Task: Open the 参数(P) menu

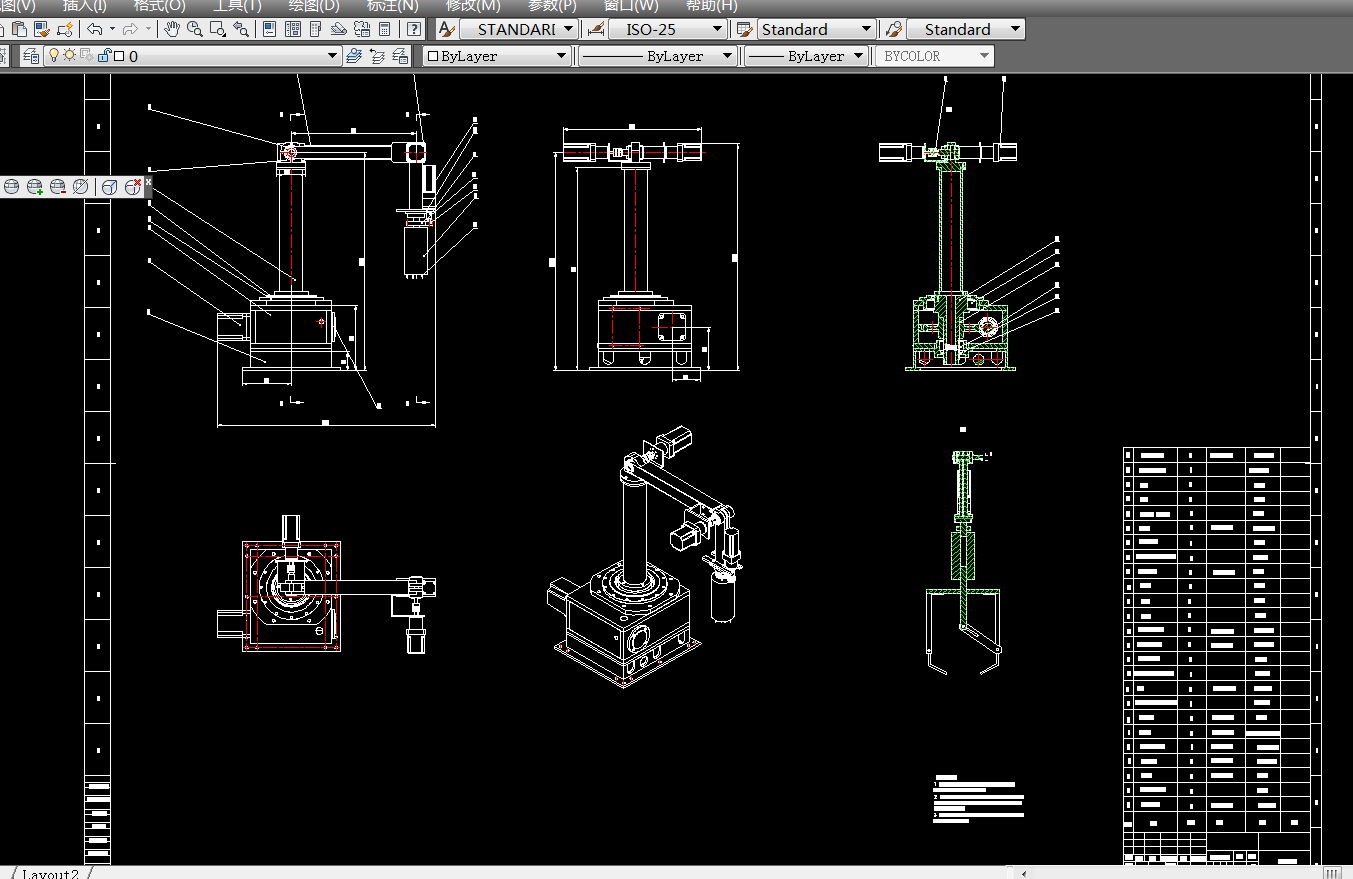Action: point(552,5)
